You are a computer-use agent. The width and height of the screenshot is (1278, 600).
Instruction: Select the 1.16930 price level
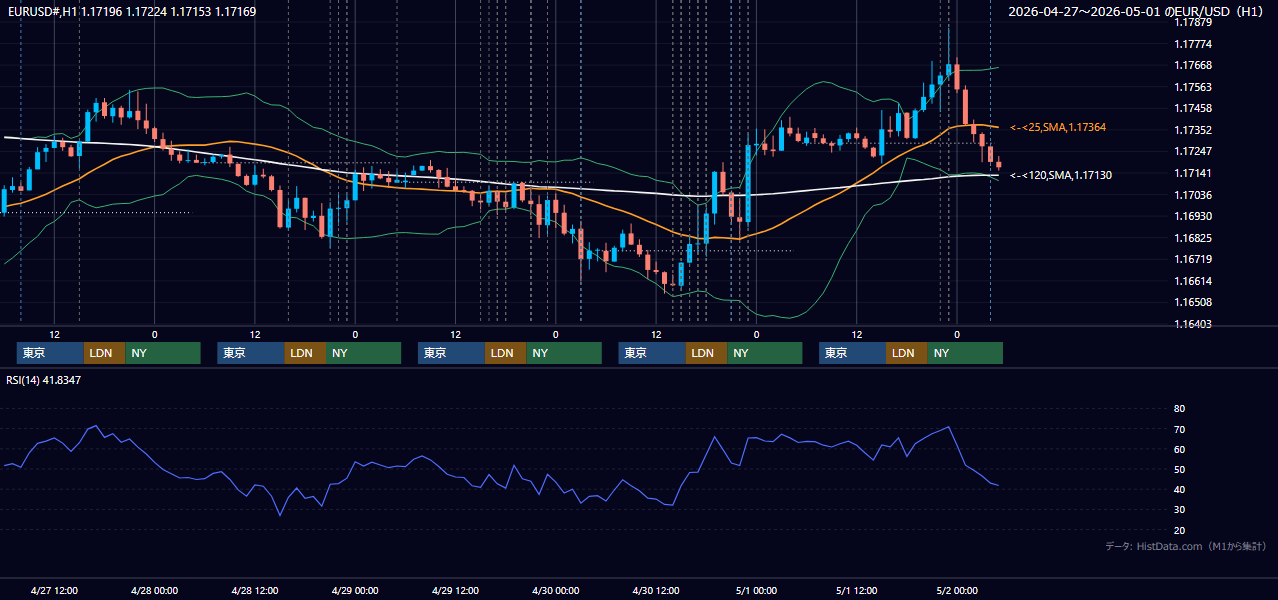[1192, 216]
